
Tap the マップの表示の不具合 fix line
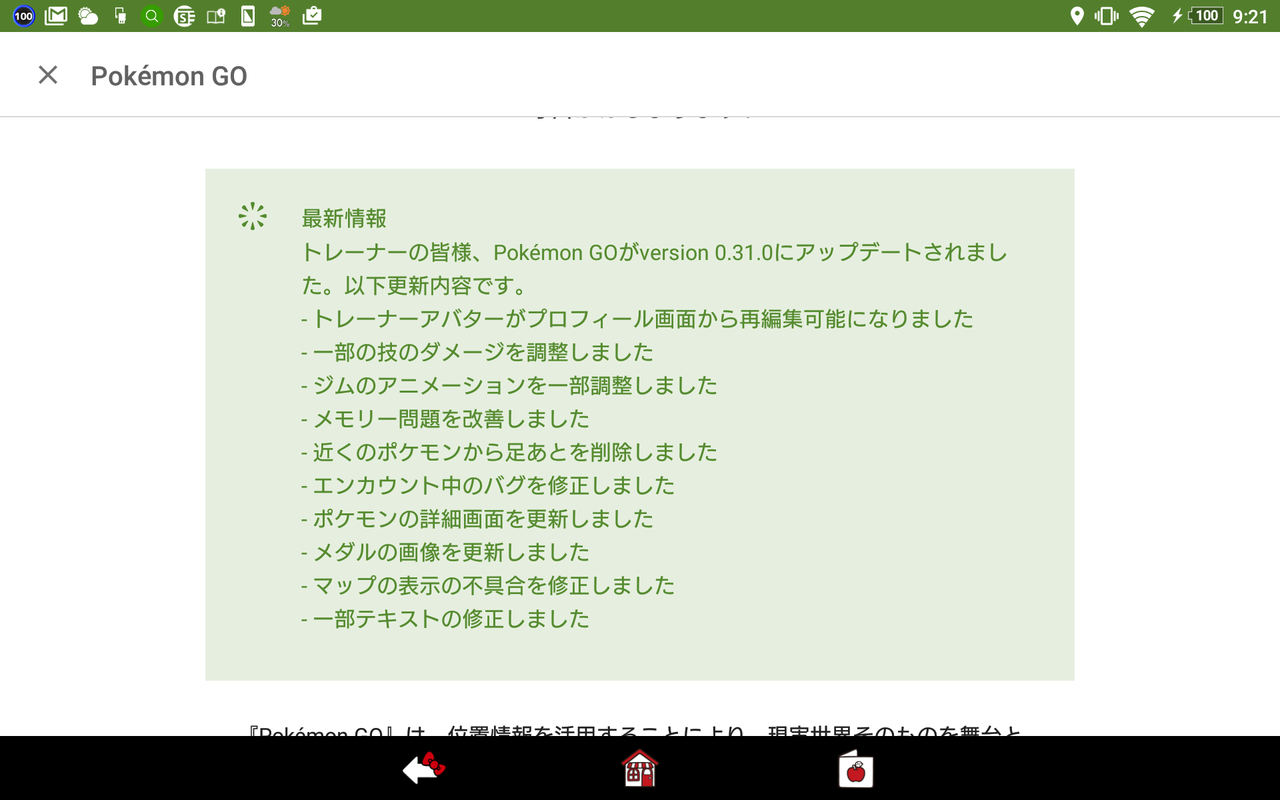coord(488,585)
